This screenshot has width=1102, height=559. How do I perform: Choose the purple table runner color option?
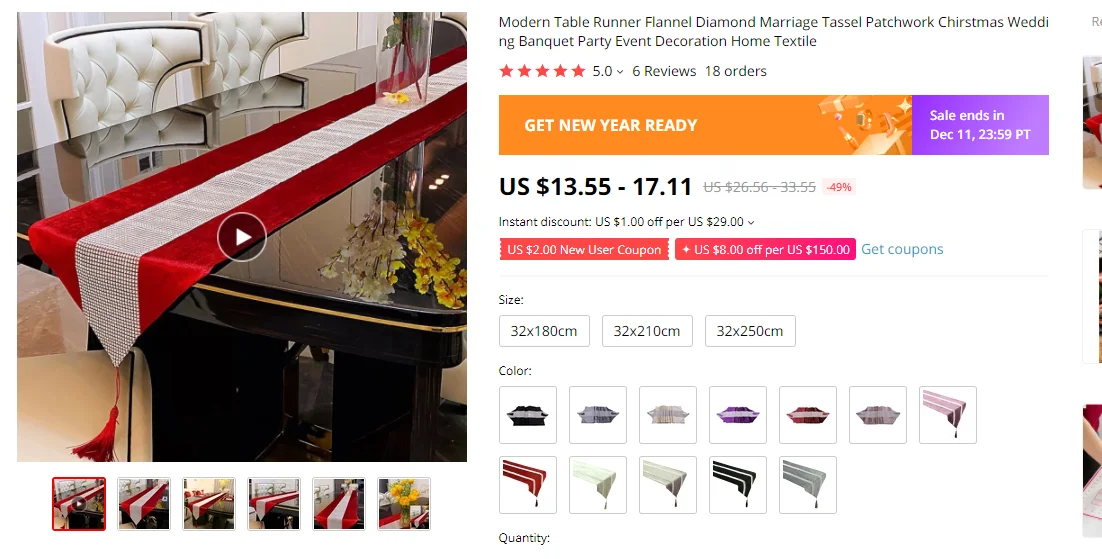(737, 415)
